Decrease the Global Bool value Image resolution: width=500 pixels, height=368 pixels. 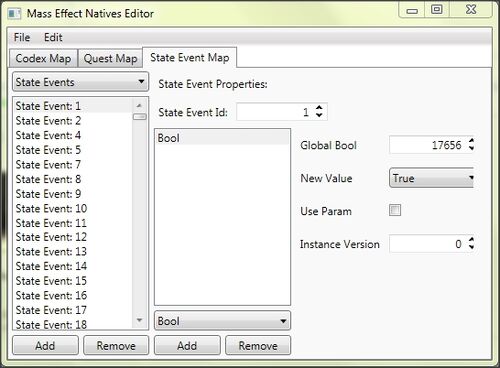coord(471,149)
